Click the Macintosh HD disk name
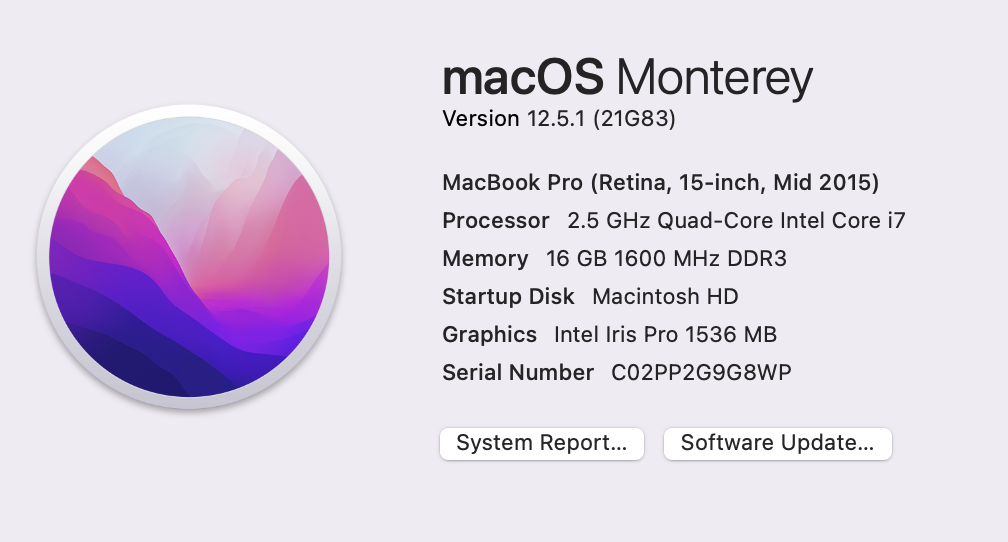The width and height of the screenshot is (1008, 542). [665, 296]
